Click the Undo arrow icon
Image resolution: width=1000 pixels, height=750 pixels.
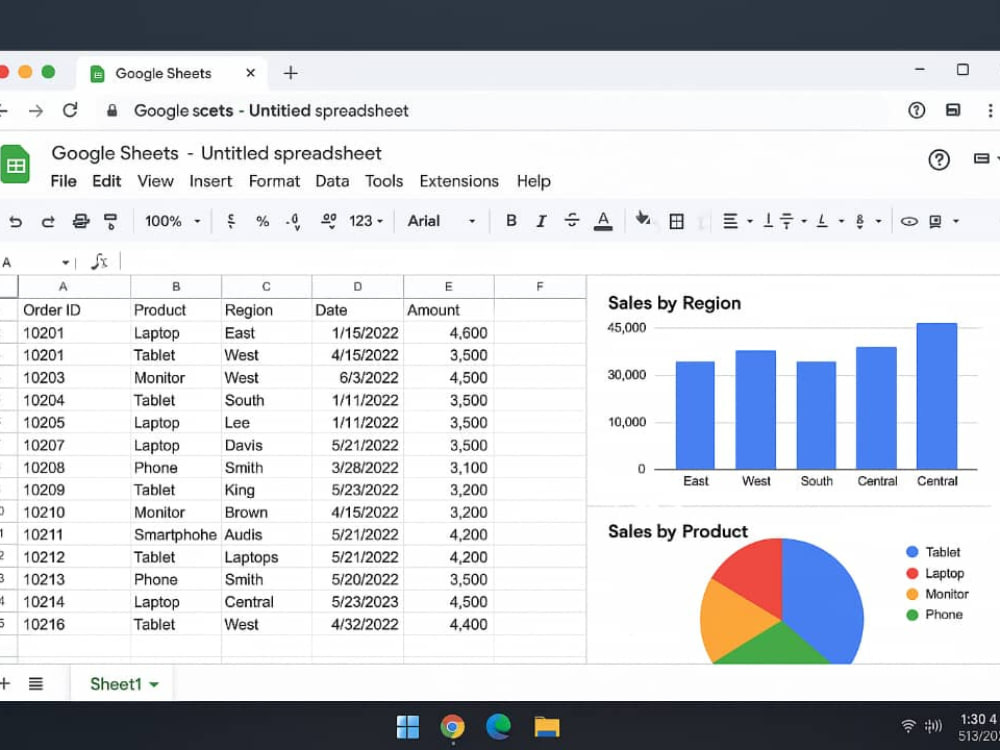coord(15,221)
